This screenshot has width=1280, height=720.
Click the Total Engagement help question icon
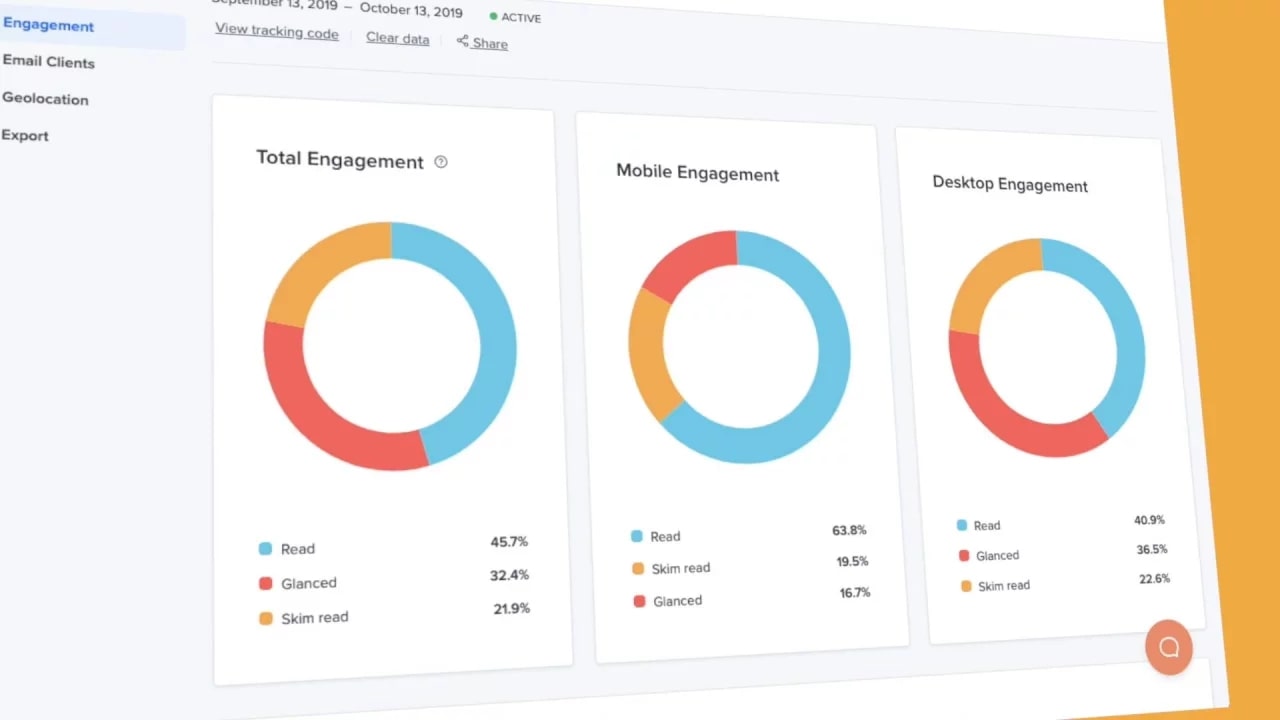pos(441,162)
